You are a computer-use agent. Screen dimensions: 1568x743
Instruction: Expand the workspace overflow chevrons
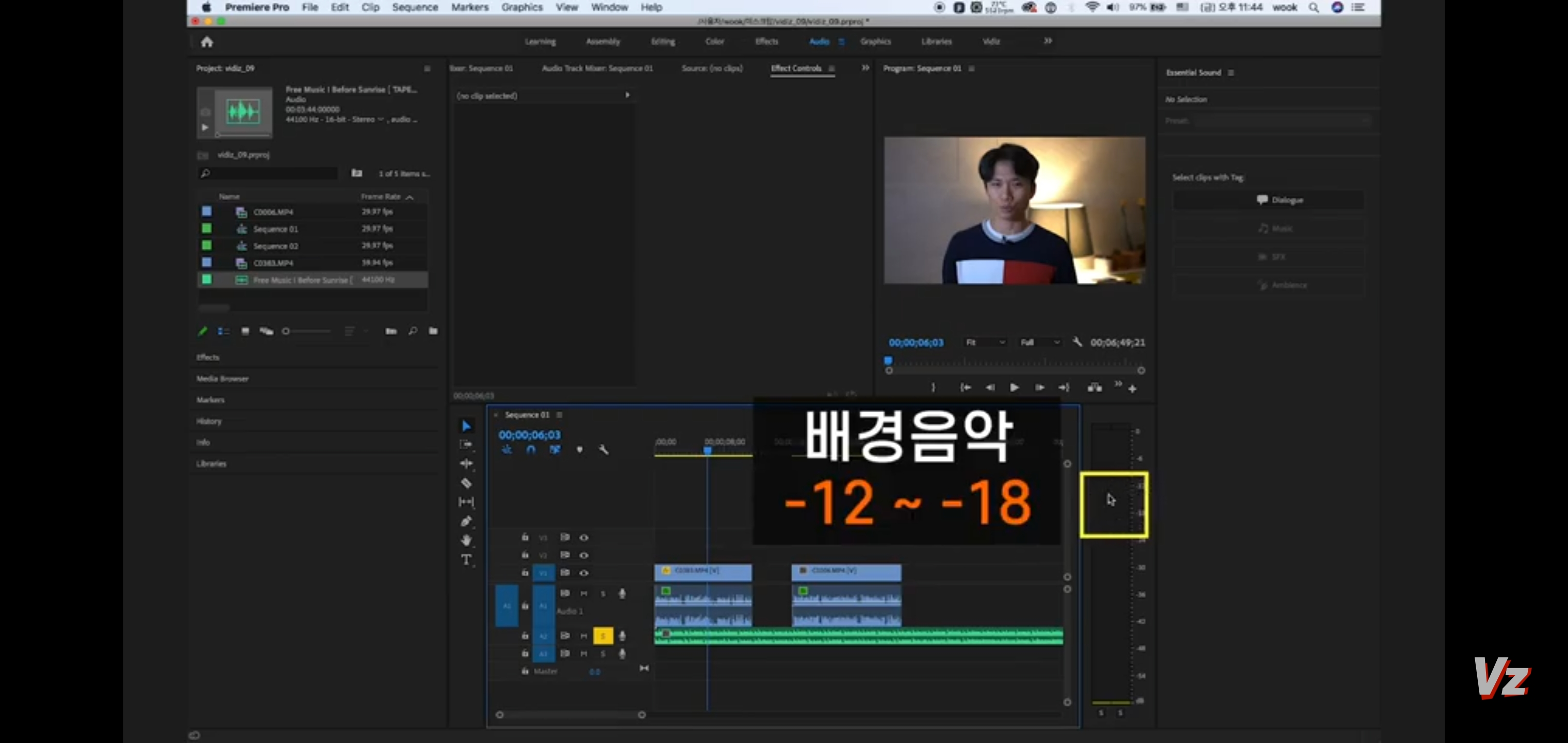[1048, 41]
